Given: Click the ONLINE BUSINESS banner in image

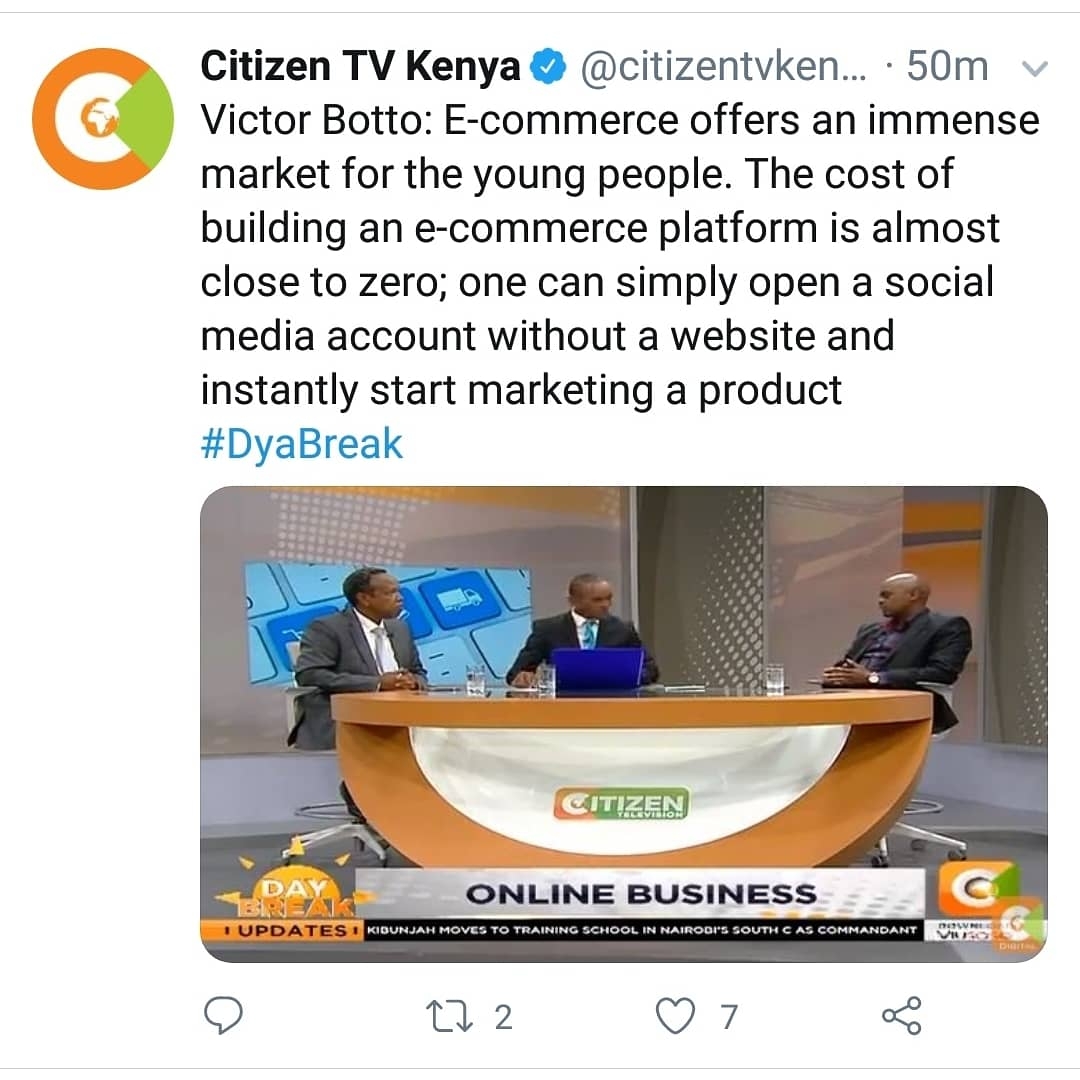Looking at the screenshot, I should [641, 894].
